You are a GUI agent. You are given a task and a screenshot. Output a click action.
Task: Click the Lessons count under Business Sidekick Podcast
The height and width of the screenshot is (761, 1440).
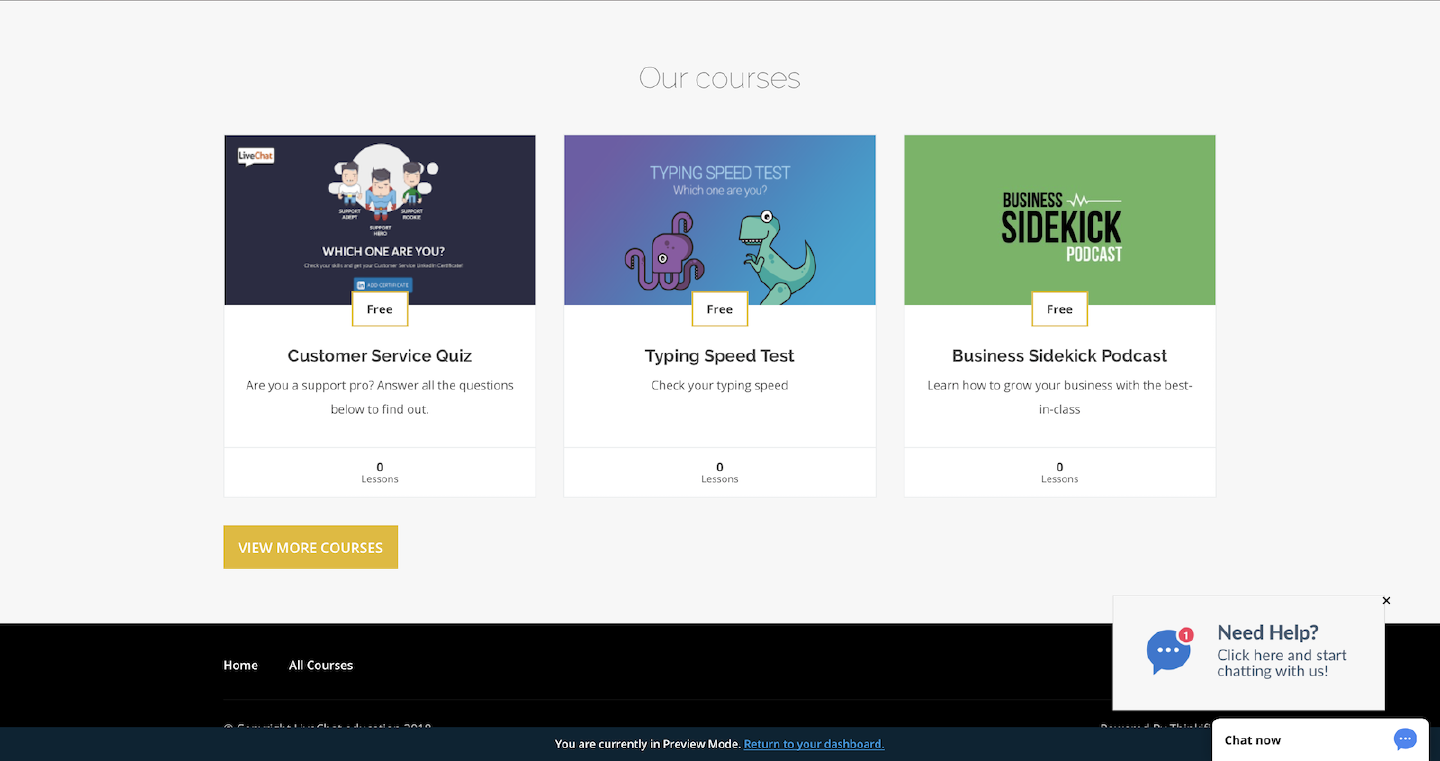[1060, 472]
